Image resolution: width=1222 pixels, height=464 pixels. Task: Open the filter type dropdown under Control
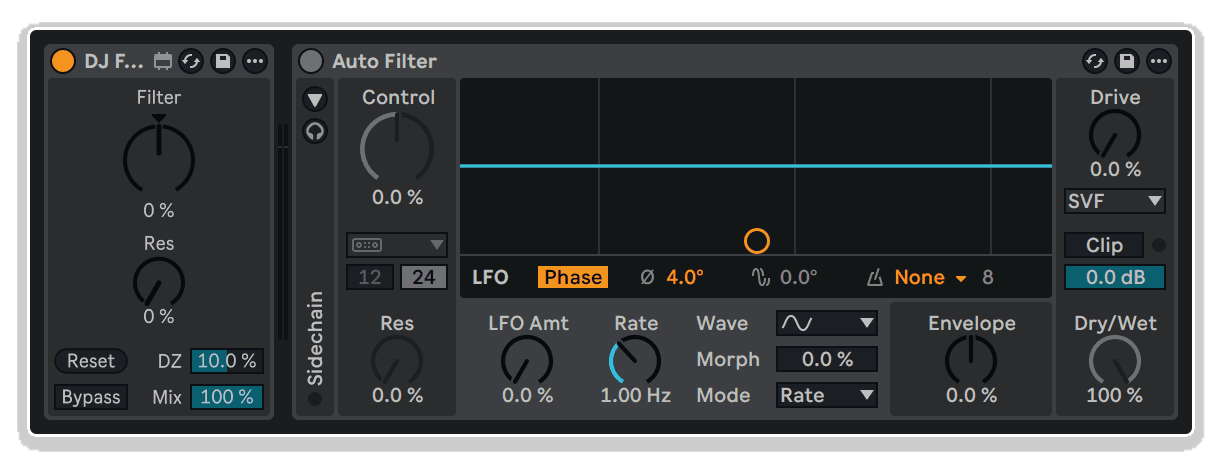[397, 245]
